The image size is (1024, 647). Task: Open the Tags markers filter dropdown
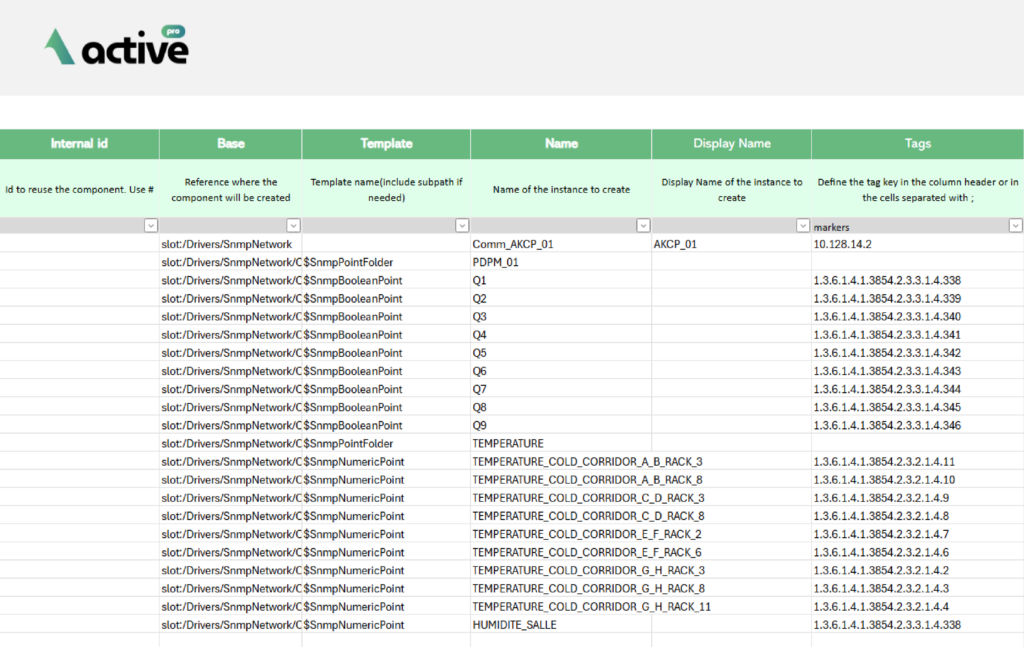(x=1015, y=226)
